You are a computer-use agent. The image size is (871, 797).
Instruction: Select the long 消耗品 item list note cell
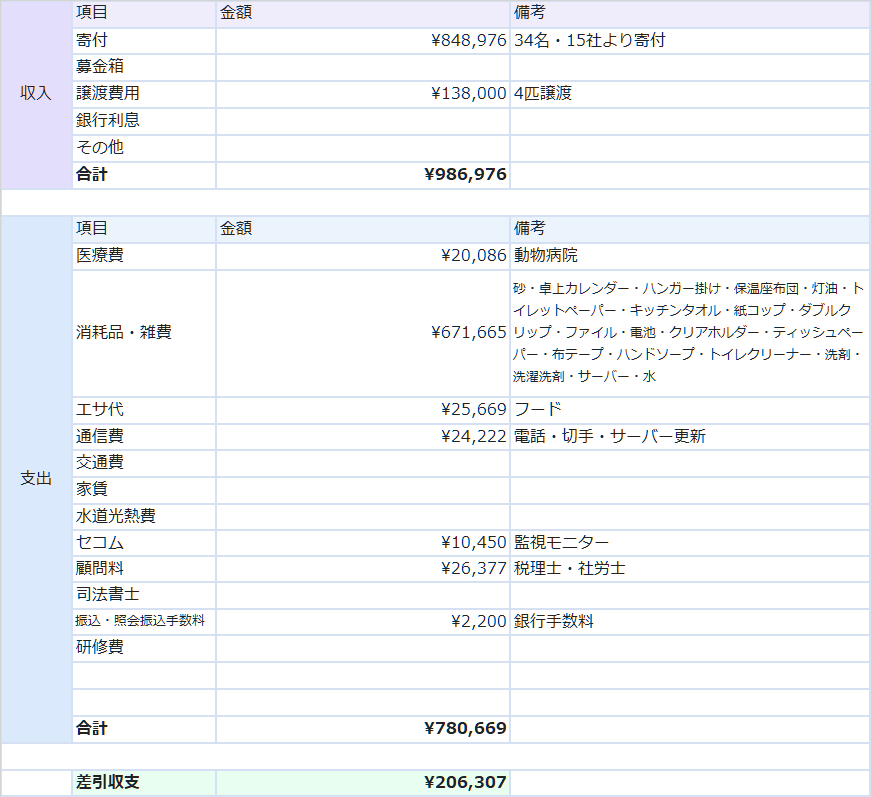tap(689, 332)
